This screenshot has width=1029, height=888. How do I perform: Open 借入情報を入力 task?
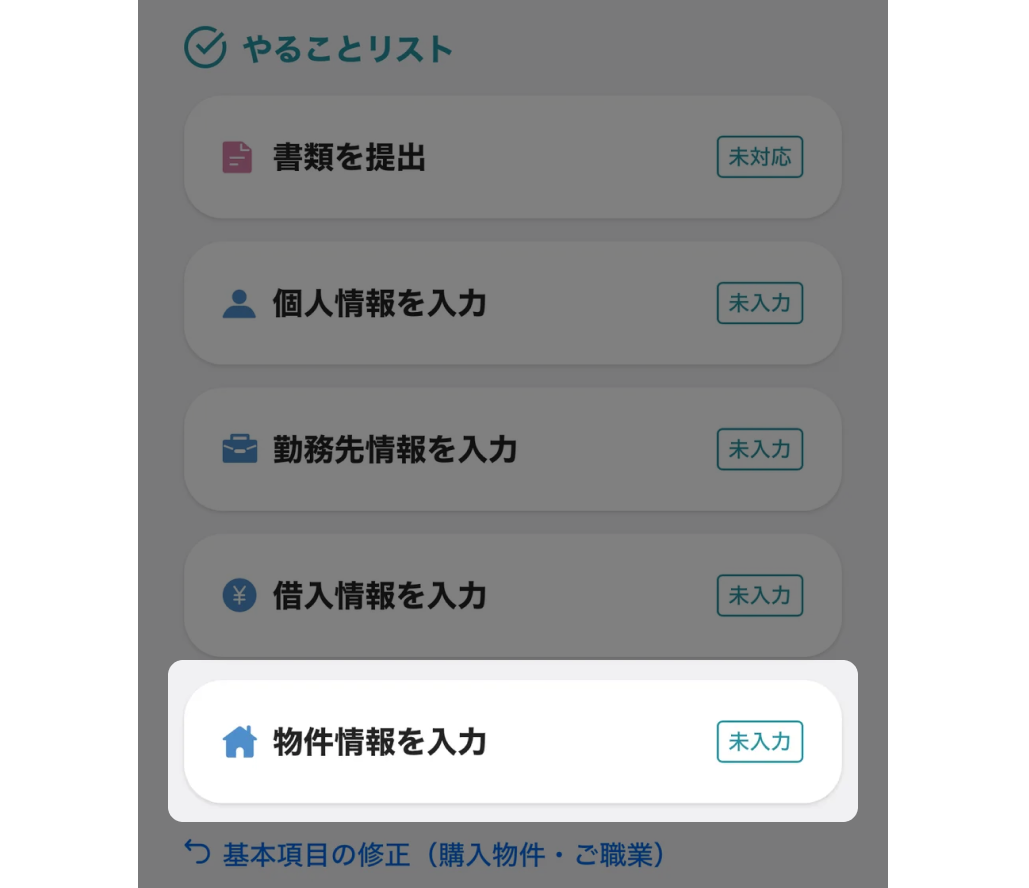(379, 596)
